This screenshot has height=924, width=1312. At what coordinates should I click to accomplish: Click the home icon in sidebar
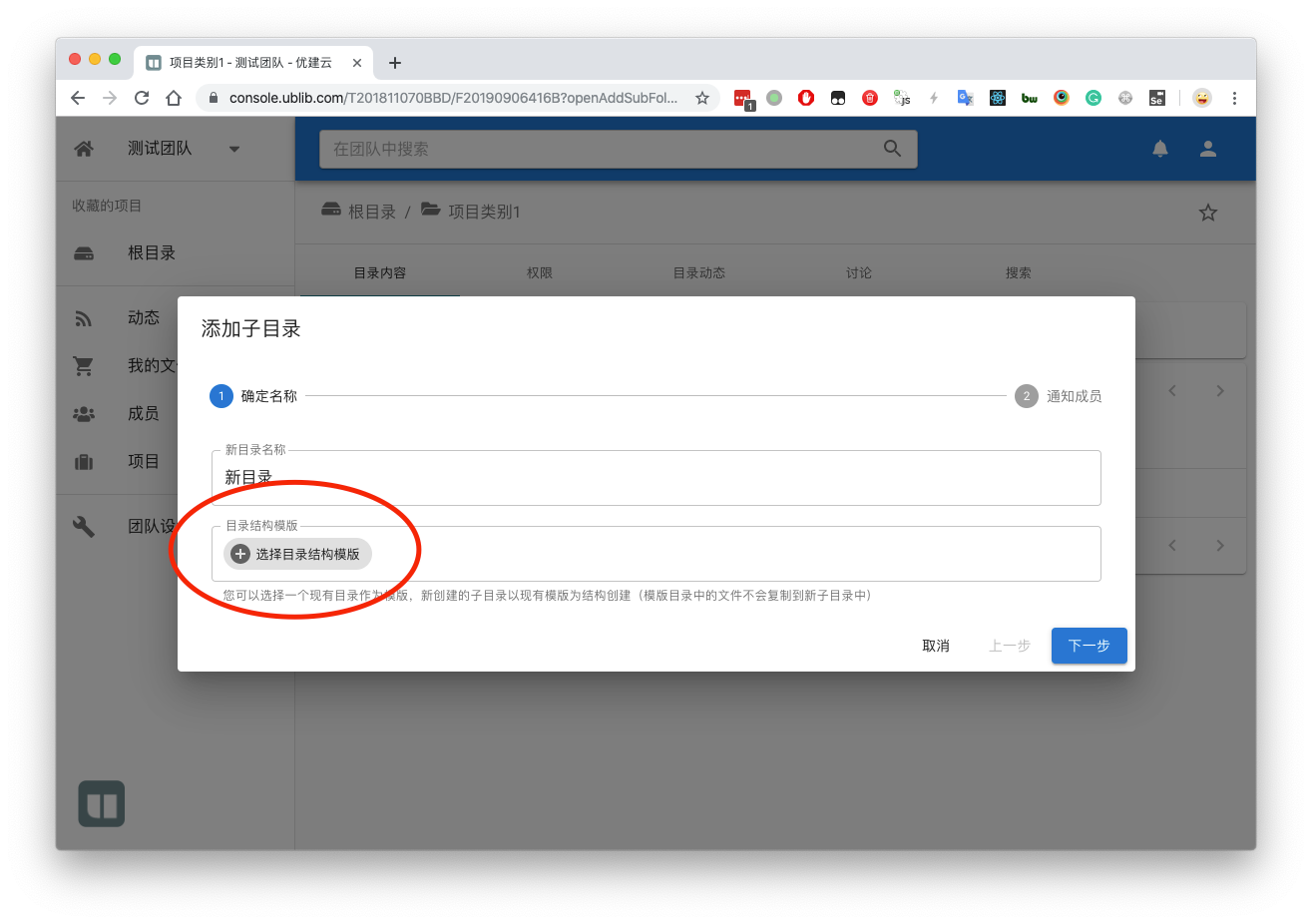tap(84, 149)
